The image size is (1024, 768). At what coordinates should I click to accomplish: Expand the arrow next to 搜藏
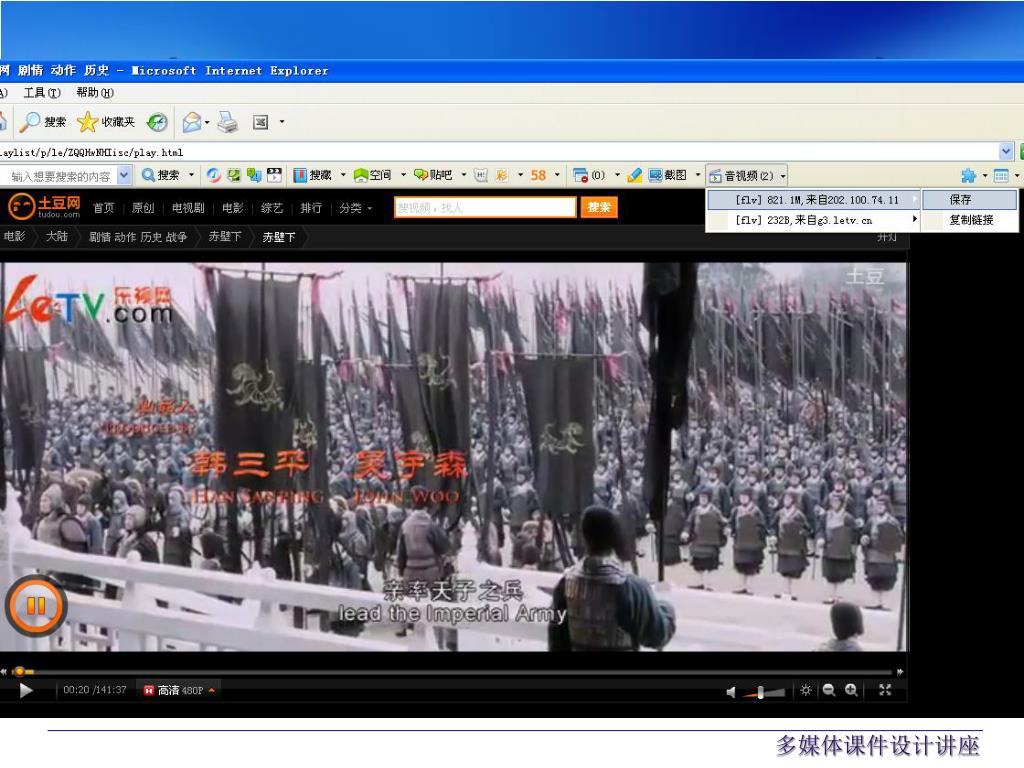[x=343, y=175]
